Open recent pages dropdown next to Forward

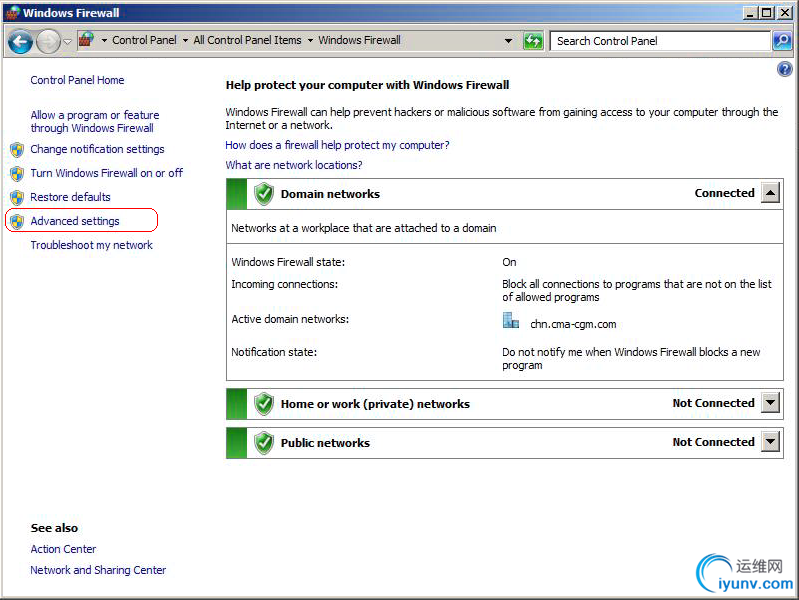[67, 42]
